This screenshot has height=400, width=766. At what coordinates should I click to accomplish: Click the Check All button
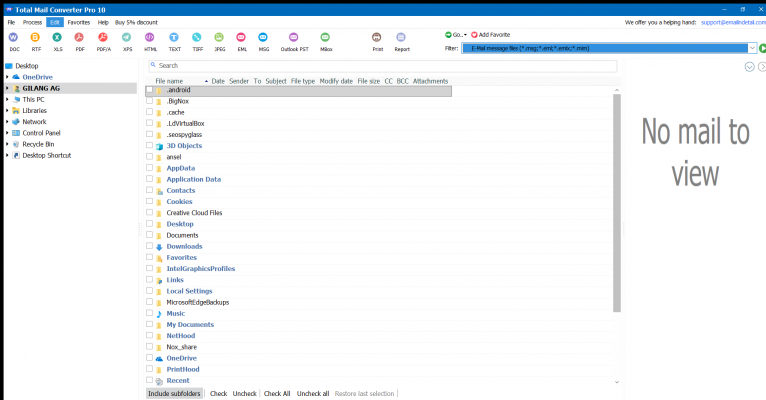point(277,394)
